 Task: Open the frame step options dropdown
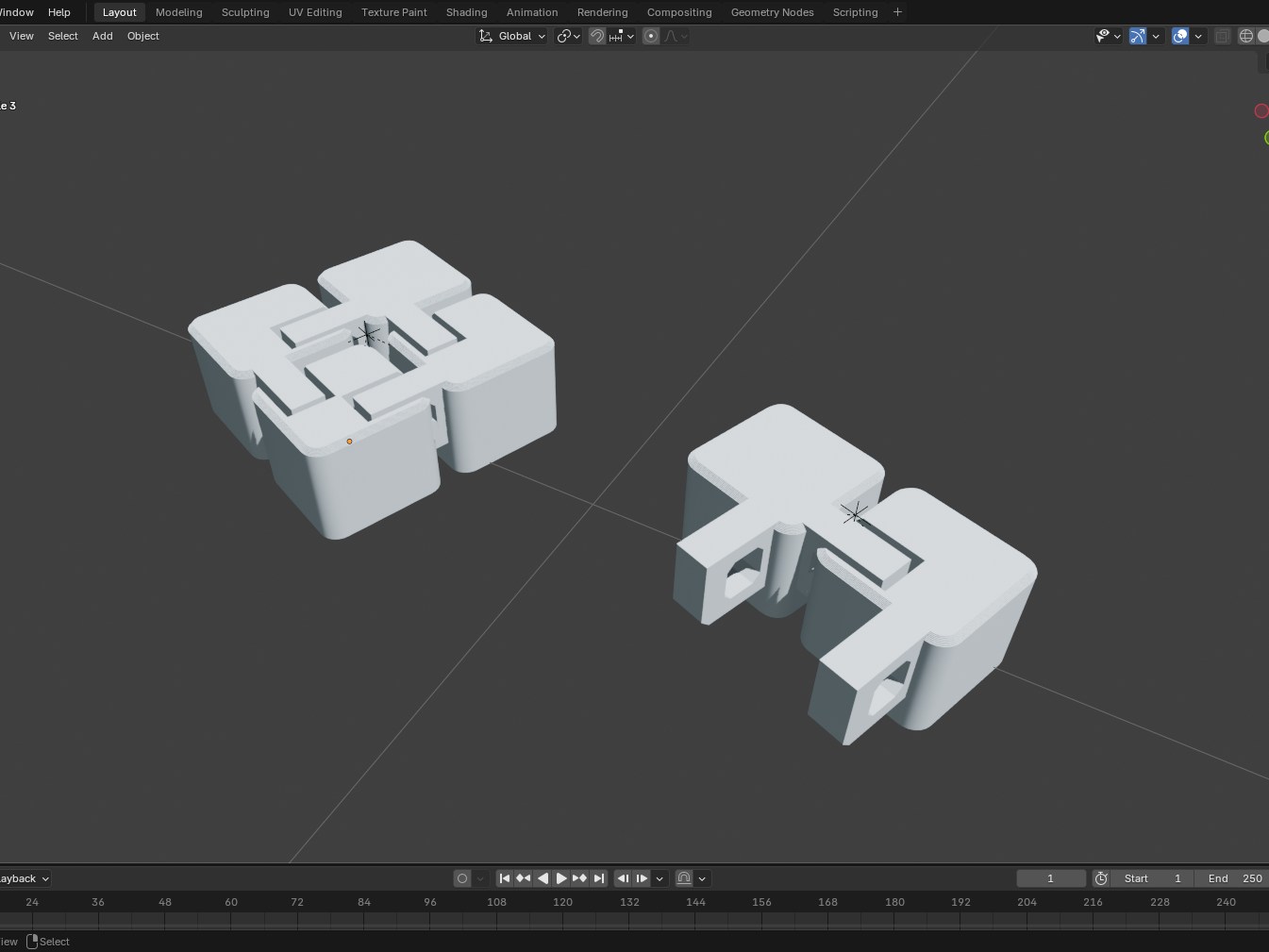pos(660,878)
